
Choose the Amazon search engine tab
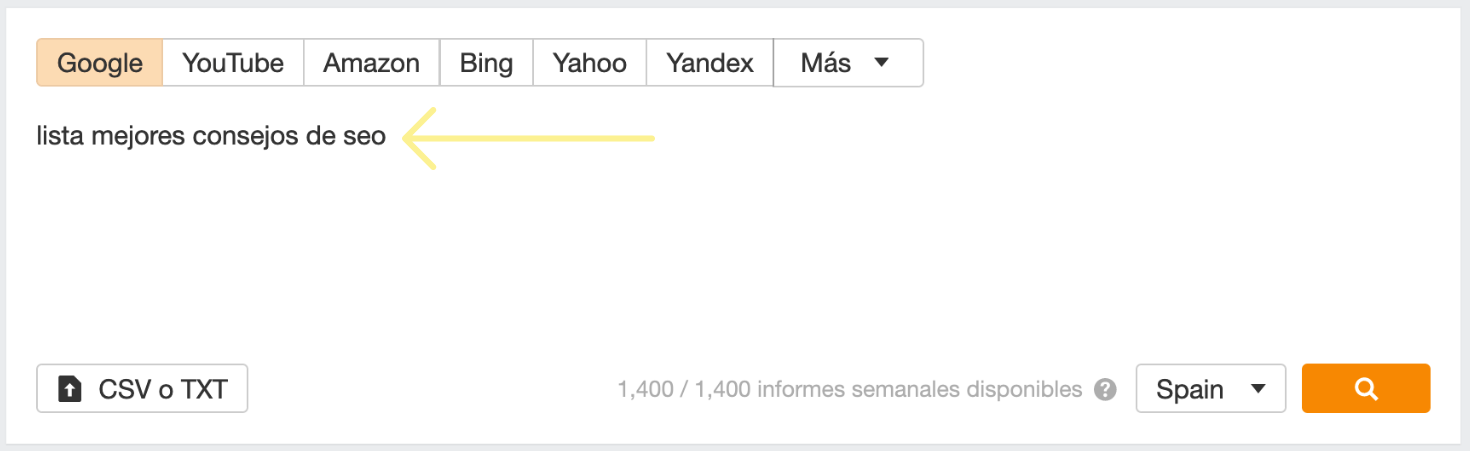tap(371, 63)
